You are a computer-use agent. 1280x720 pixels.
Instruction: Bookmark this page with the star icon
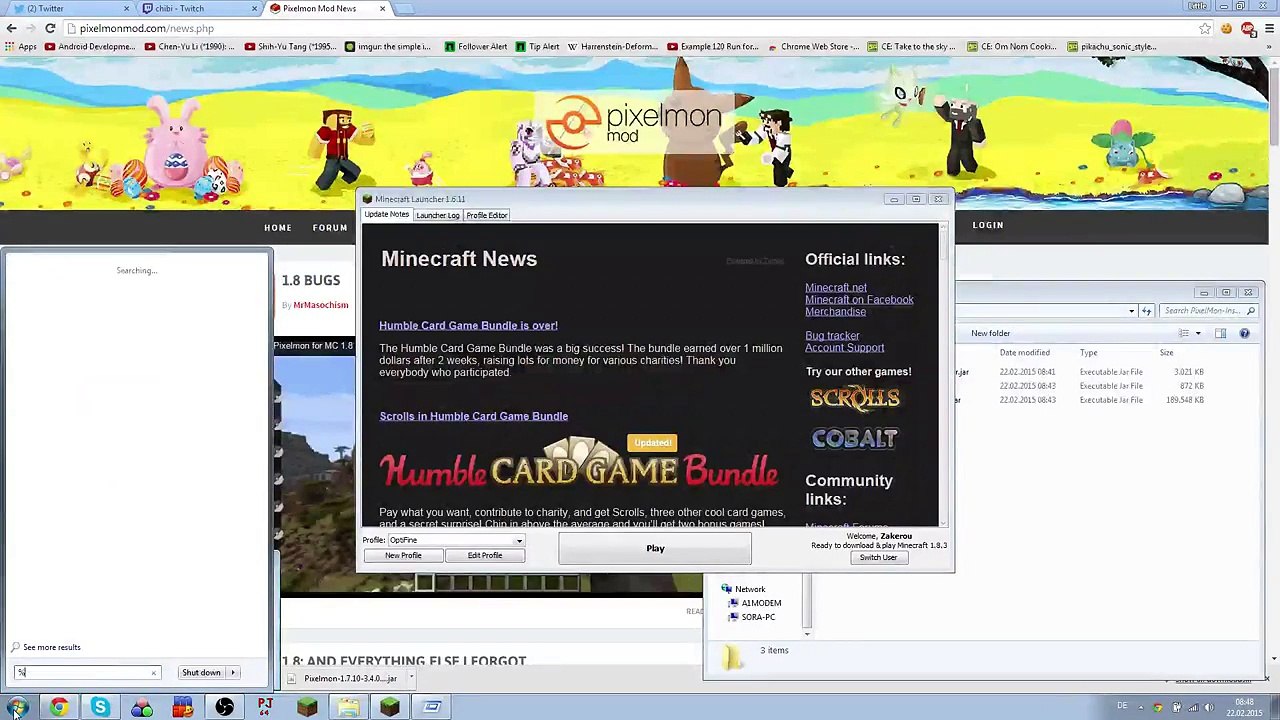pos(1205,28)
